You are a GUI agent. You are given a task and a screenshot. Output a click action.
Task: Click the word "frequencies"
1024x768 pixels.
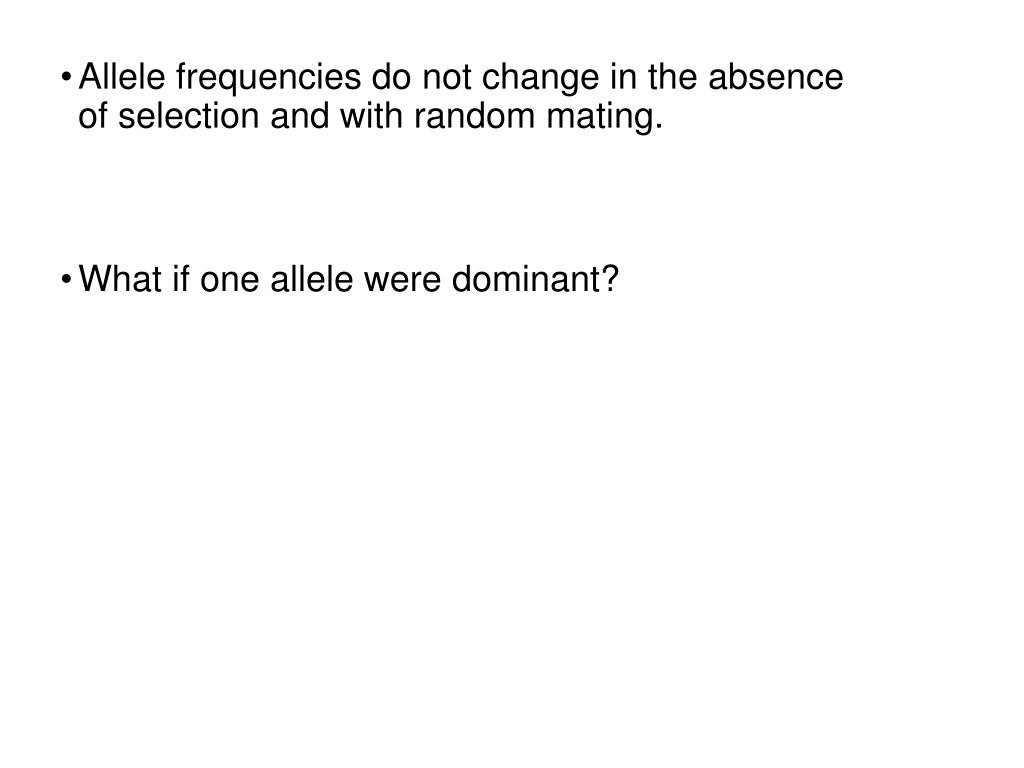[268, 78]
